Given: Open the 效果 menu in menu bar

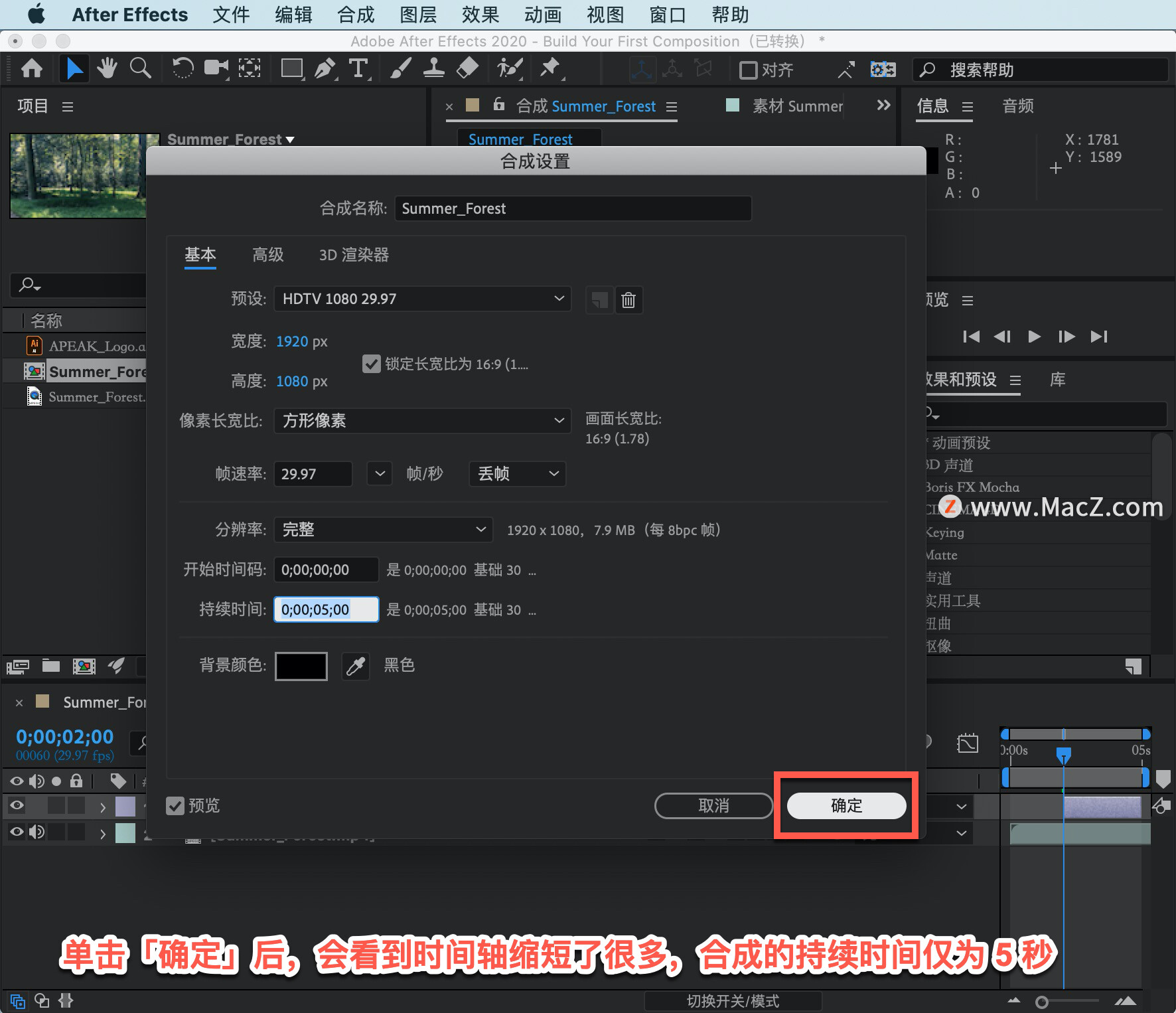Looking at the screenshot, I should (480, 15).
